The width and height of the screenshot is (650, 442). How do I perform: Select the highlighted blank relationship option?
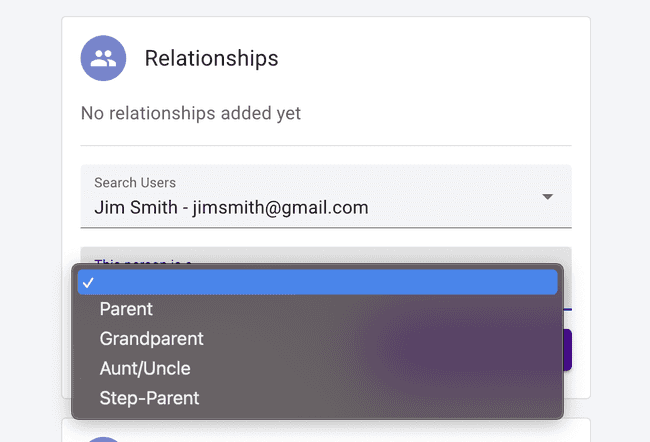(x=317, y=283)
